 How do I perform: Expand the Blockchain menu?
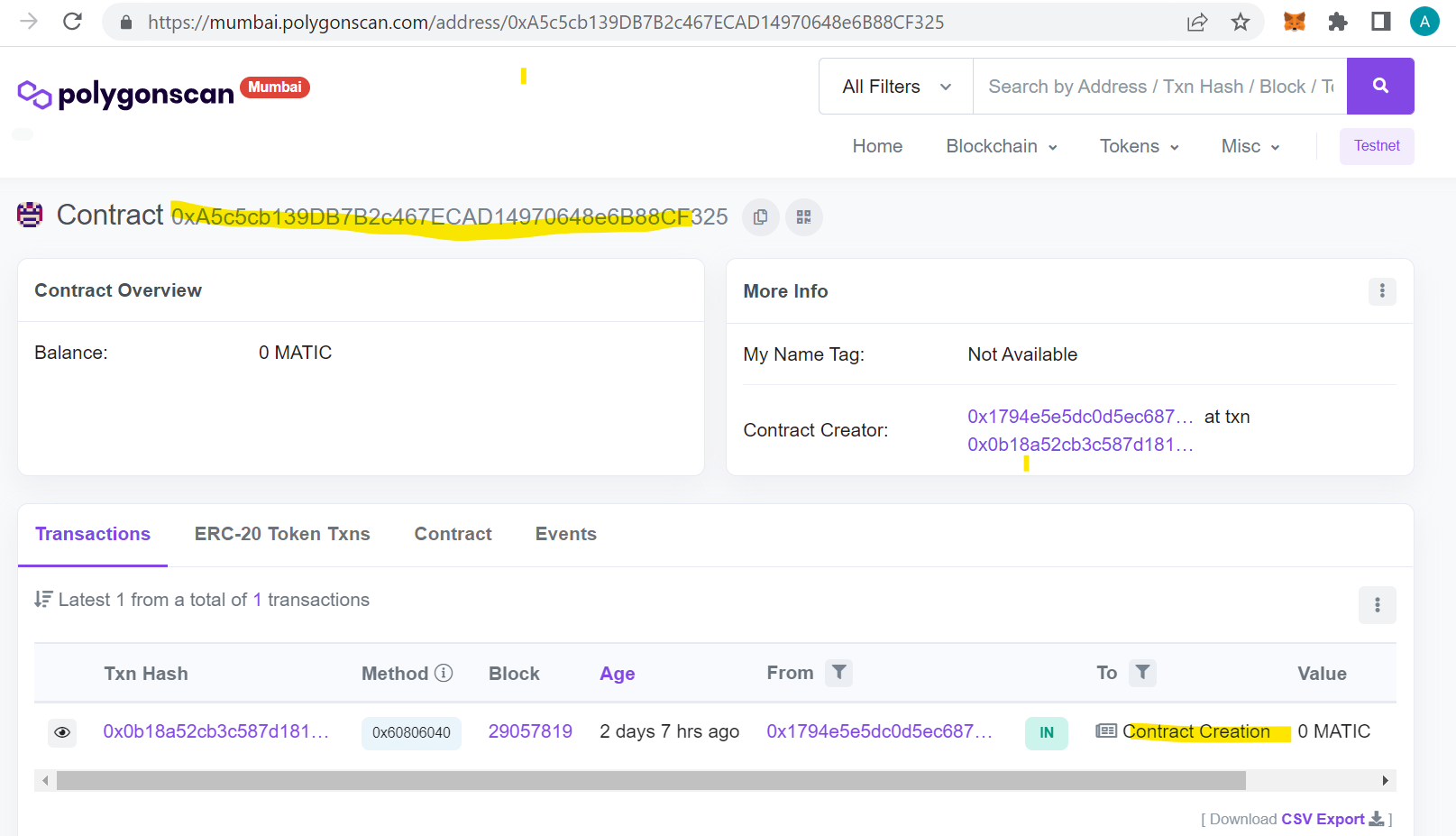[x=1001, y=146]
